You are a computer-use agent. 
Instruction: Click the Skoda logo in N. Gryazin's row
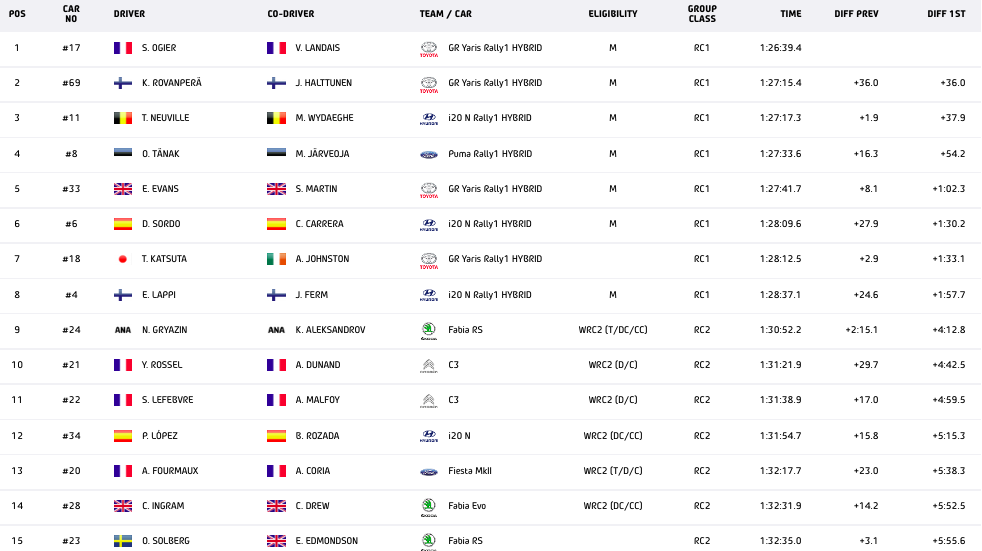[429, 330]
